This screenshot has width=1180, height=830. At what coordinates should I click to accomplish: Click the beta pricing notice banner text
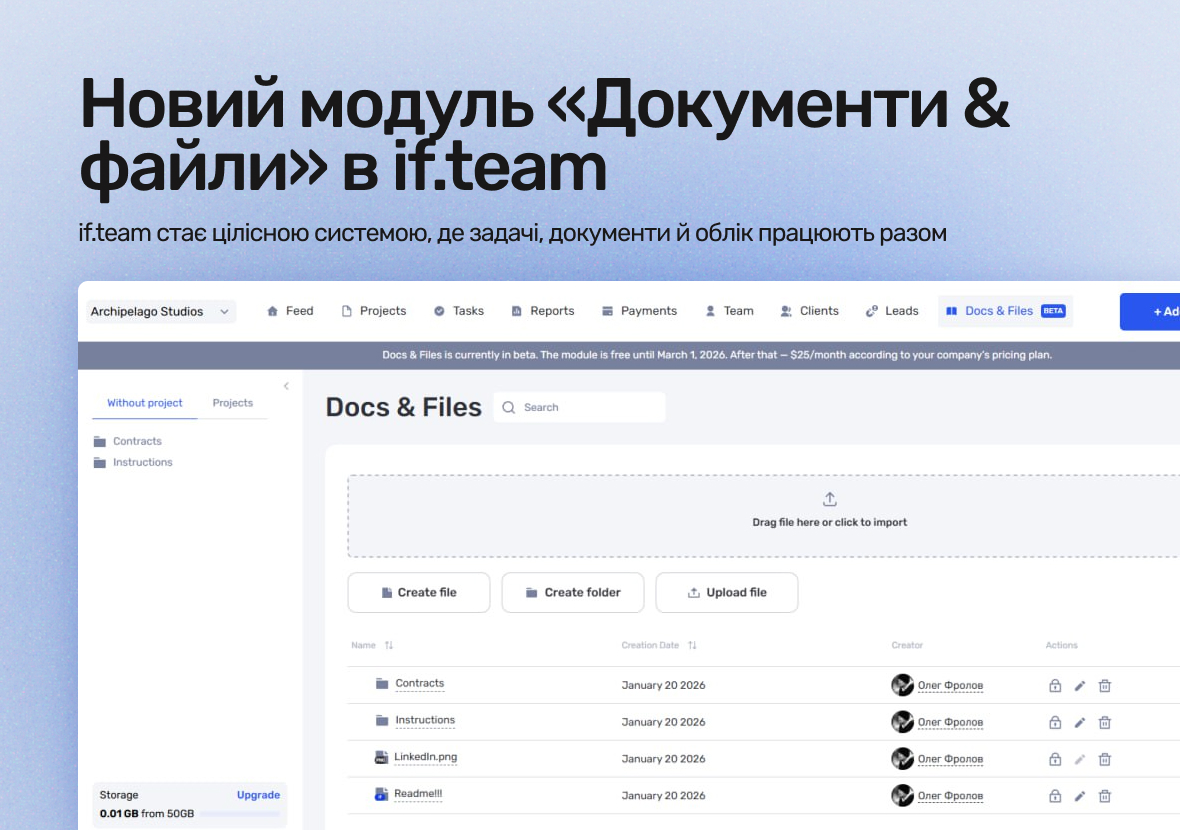pos(716,354)
